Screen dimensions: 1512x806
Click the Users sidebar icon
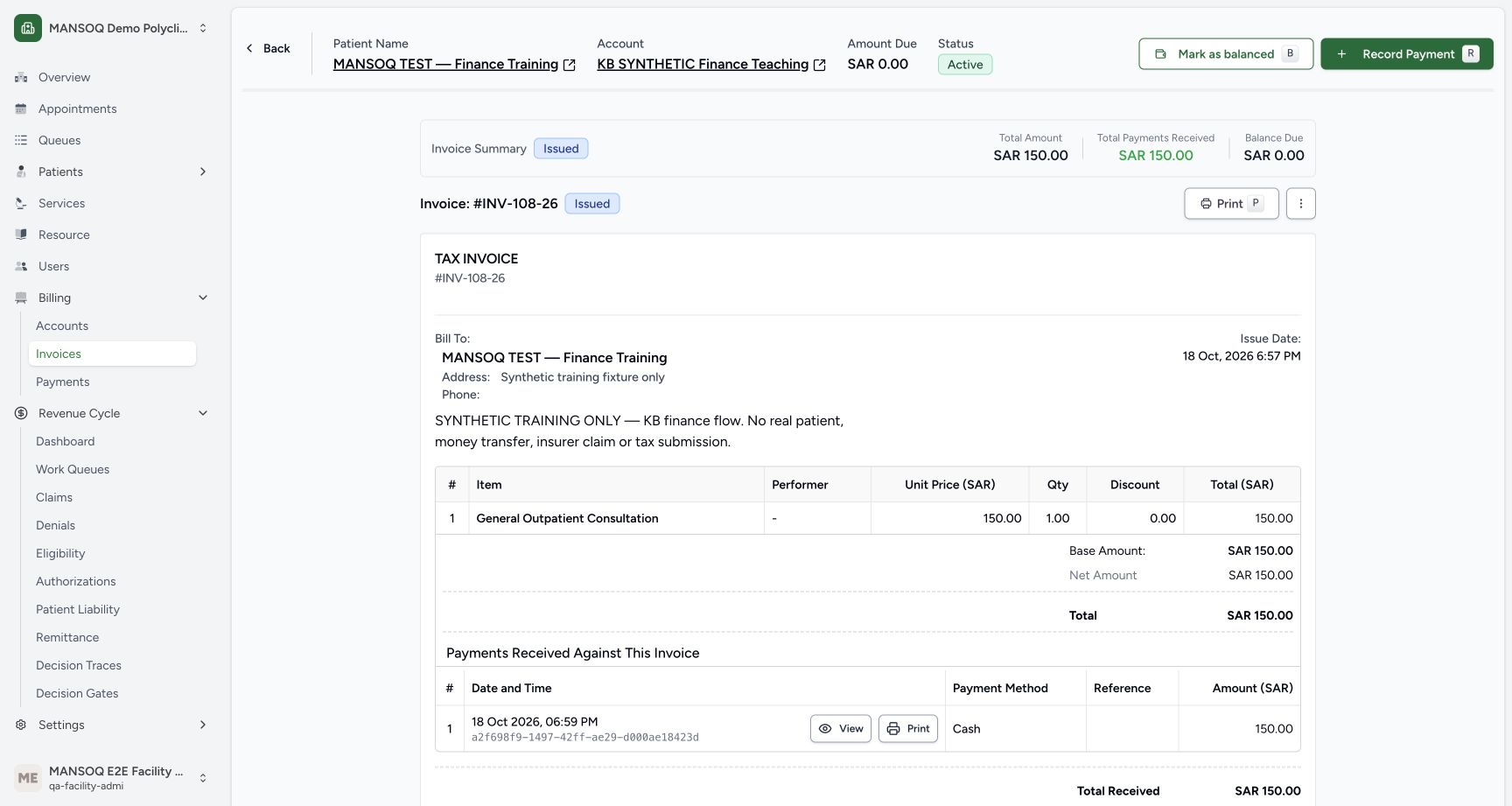(21, 266)
